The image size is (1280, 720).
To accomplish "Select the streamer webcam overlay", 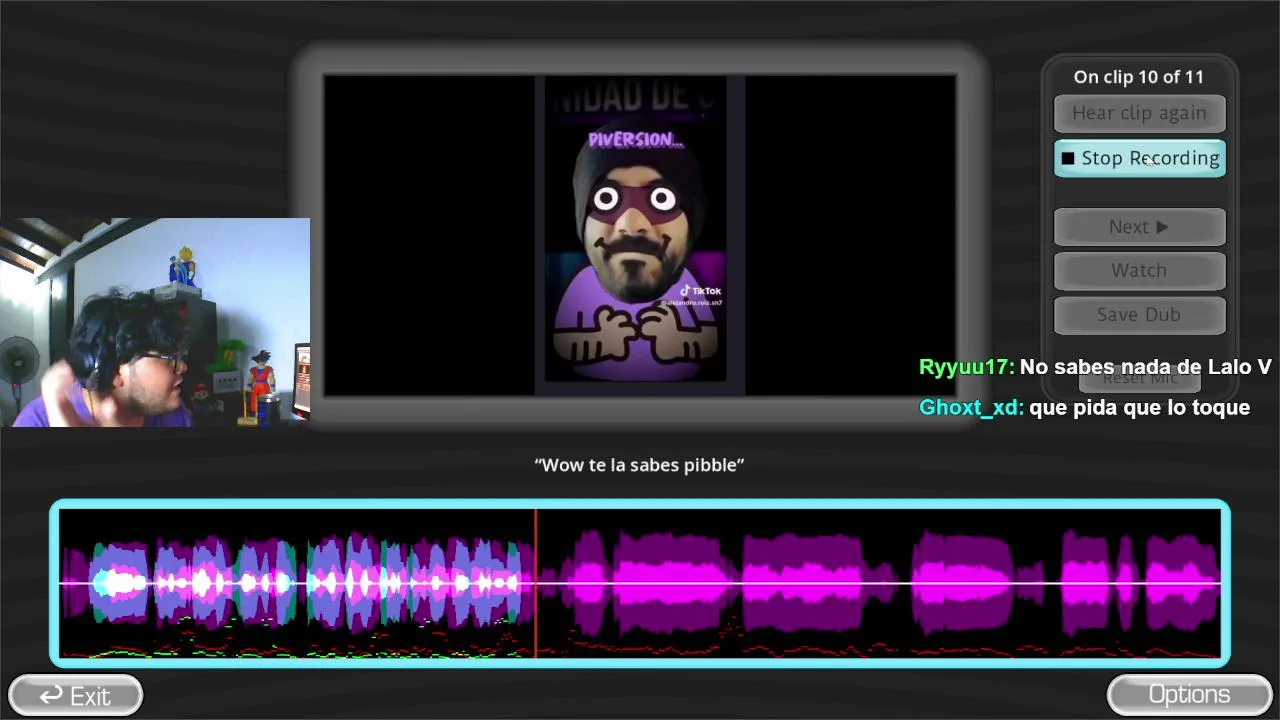I will pos(155,322).
